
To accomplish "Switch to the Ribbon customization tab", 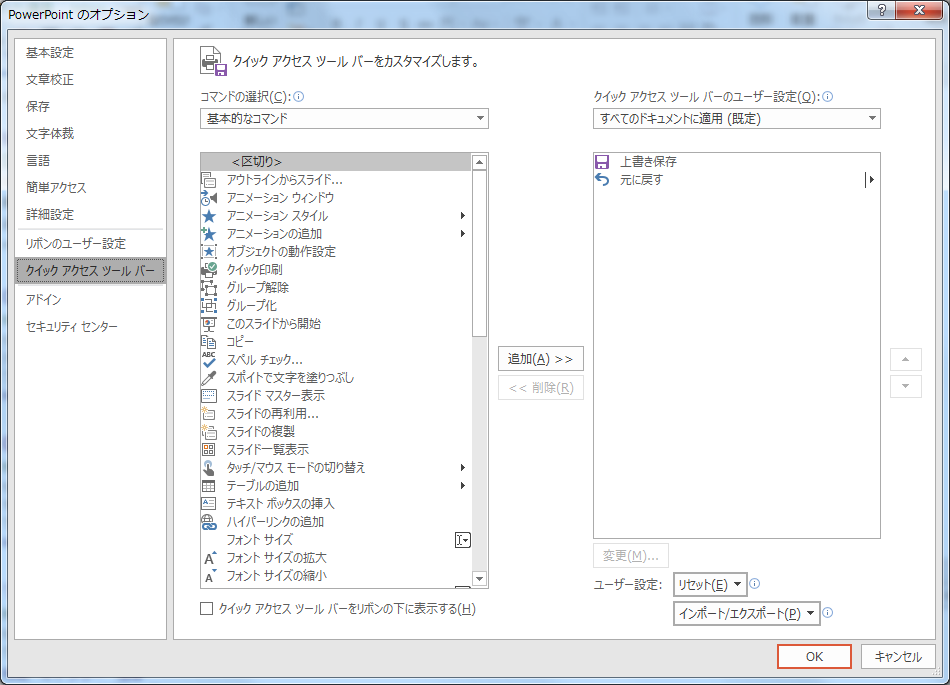I will click(76, 243).
